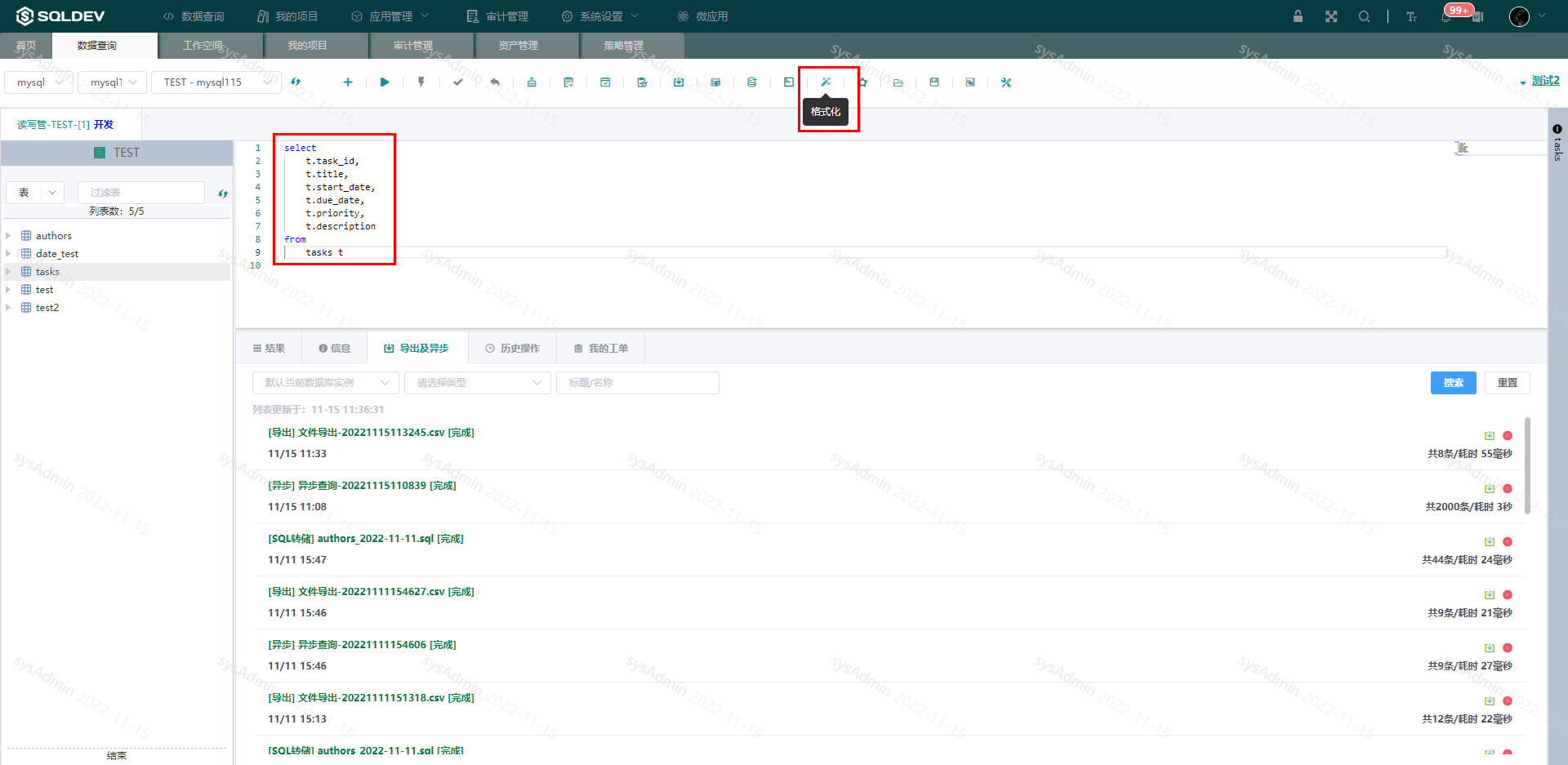
Task: Click the blue 搜索 button
Action: coord(1454,383)
